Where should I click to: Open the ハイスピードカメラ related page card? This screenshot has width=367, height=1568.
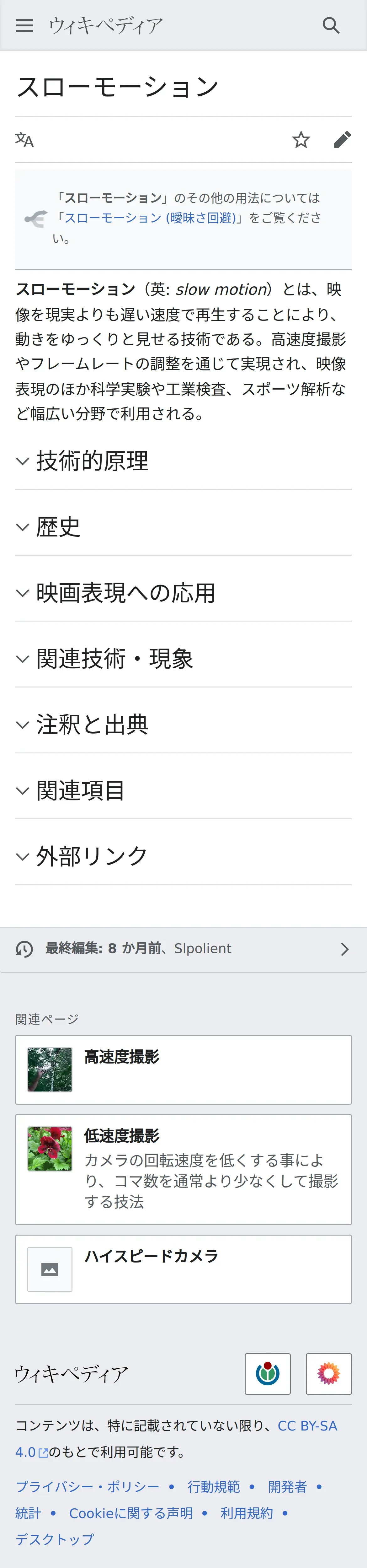(x=183, y=1269)
